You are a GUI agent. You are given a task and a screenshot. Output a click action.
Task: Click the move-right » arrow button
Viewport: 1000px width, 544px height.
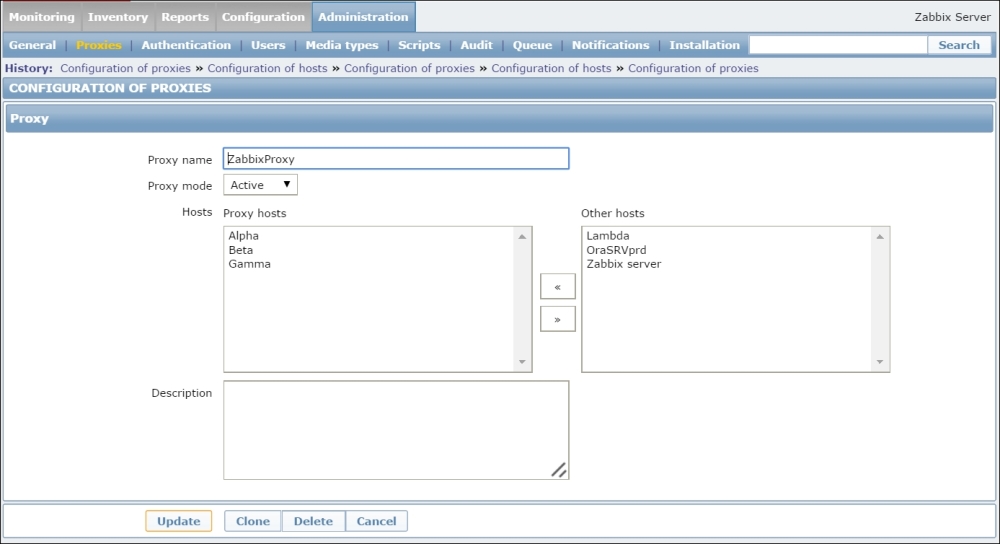click(557, 319)
